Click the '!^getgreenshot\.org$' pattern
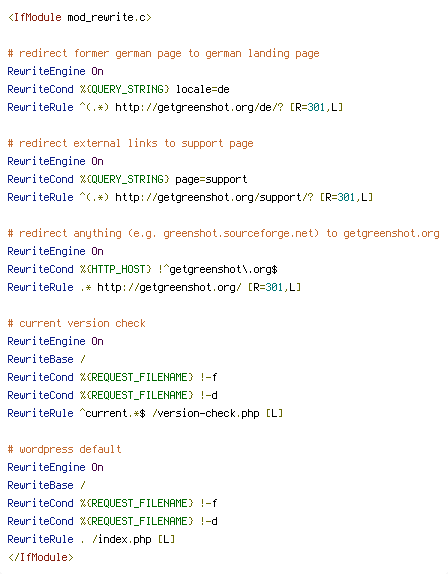Screen dimensions: 448x574 218,269
